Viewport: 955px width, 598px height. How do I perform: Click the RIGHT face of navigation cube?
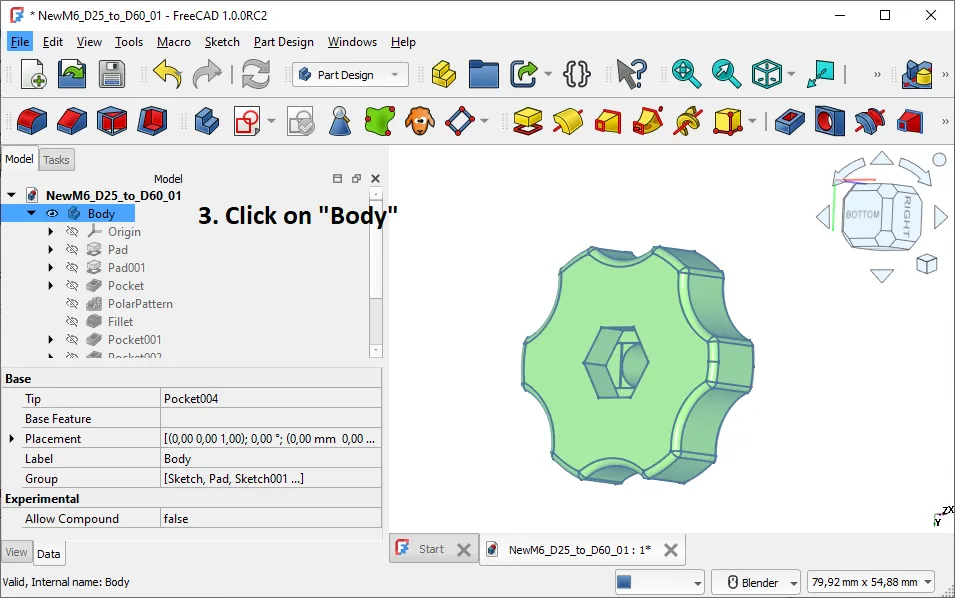pos(905,216)
